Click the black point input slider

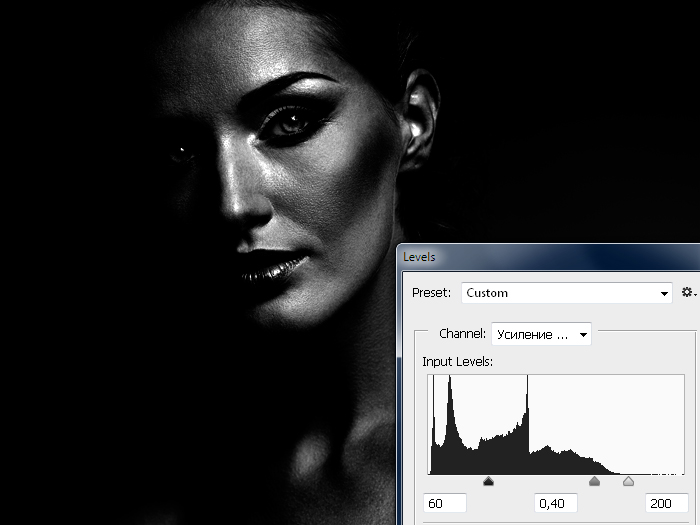(x=488, y=481)
